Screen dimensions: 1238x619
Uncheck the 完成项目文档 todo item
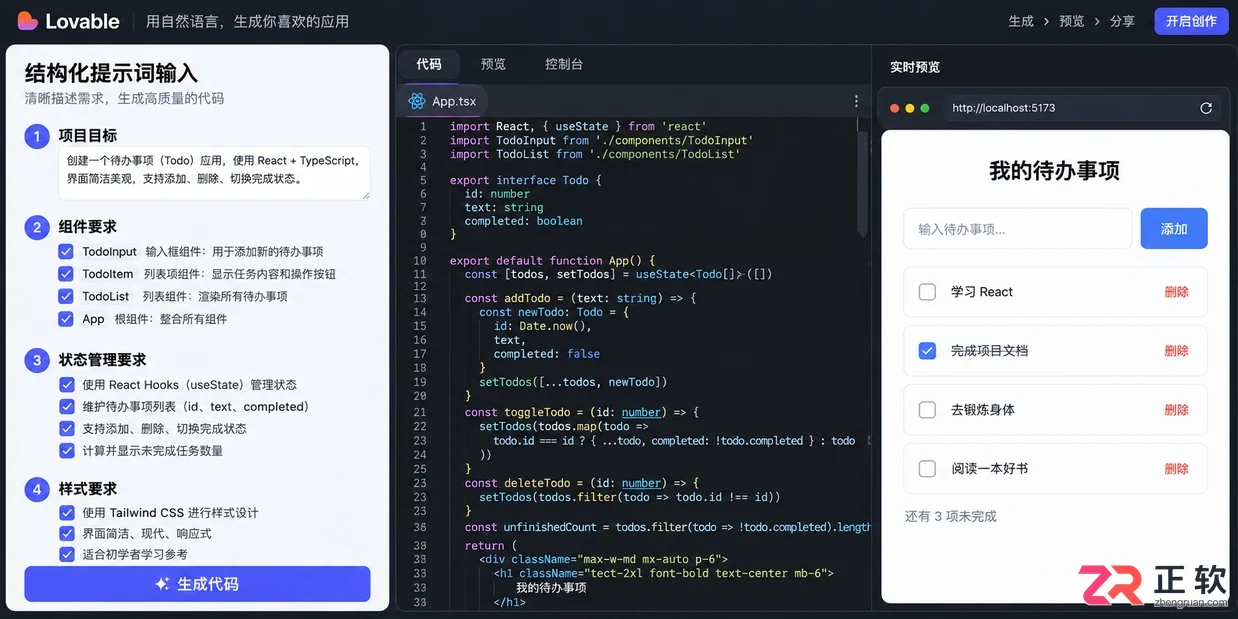(927, 351)
